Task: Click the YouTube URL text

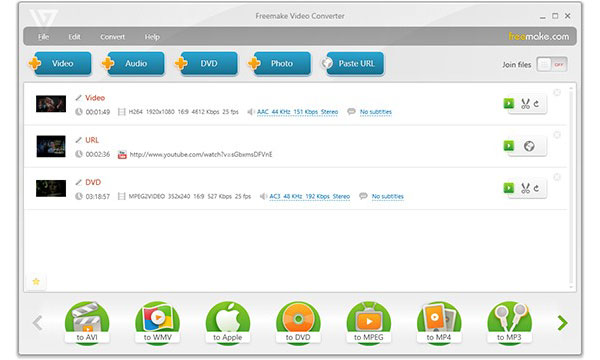Action: [x=201, y=155]
